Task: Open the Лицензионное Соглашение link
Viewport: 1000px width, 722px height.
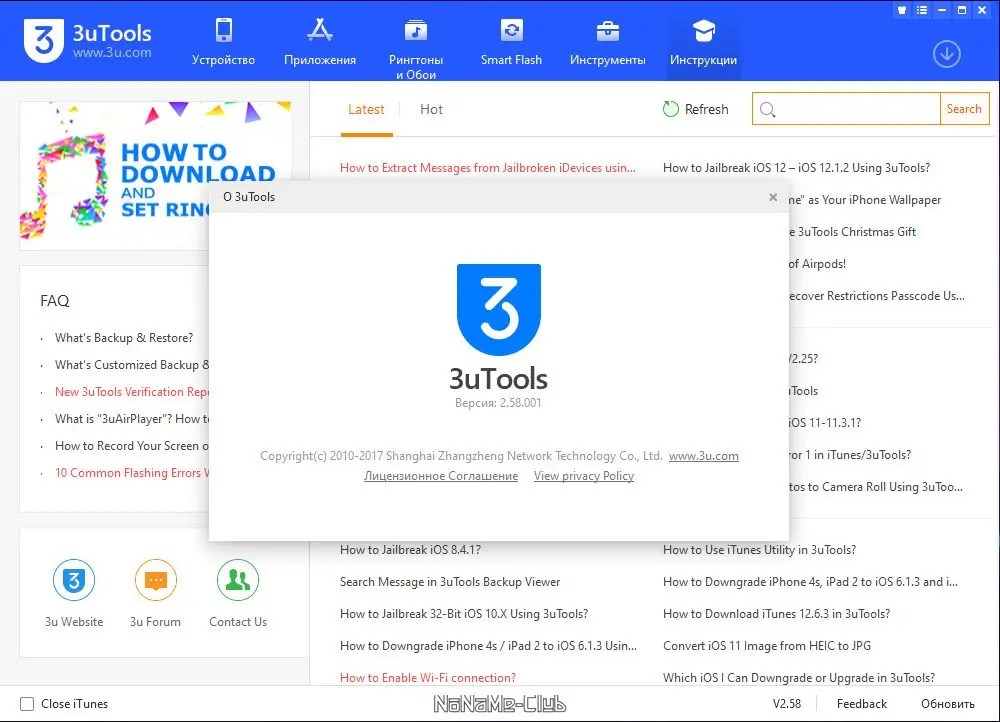Action: coord(441,476)
